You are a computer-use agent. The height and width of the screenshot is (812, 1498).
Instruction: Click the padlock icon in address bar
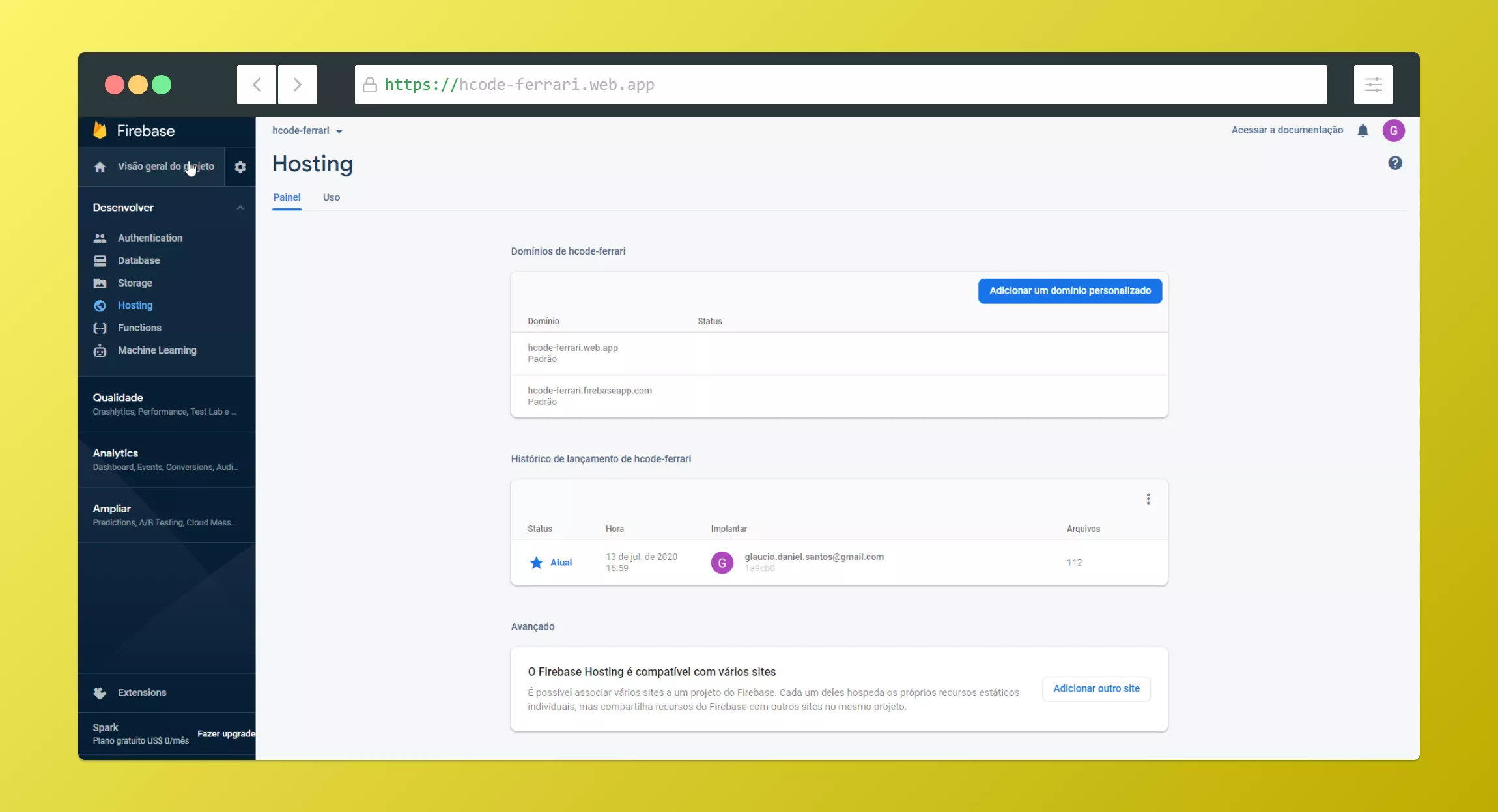tap(370, 85)
